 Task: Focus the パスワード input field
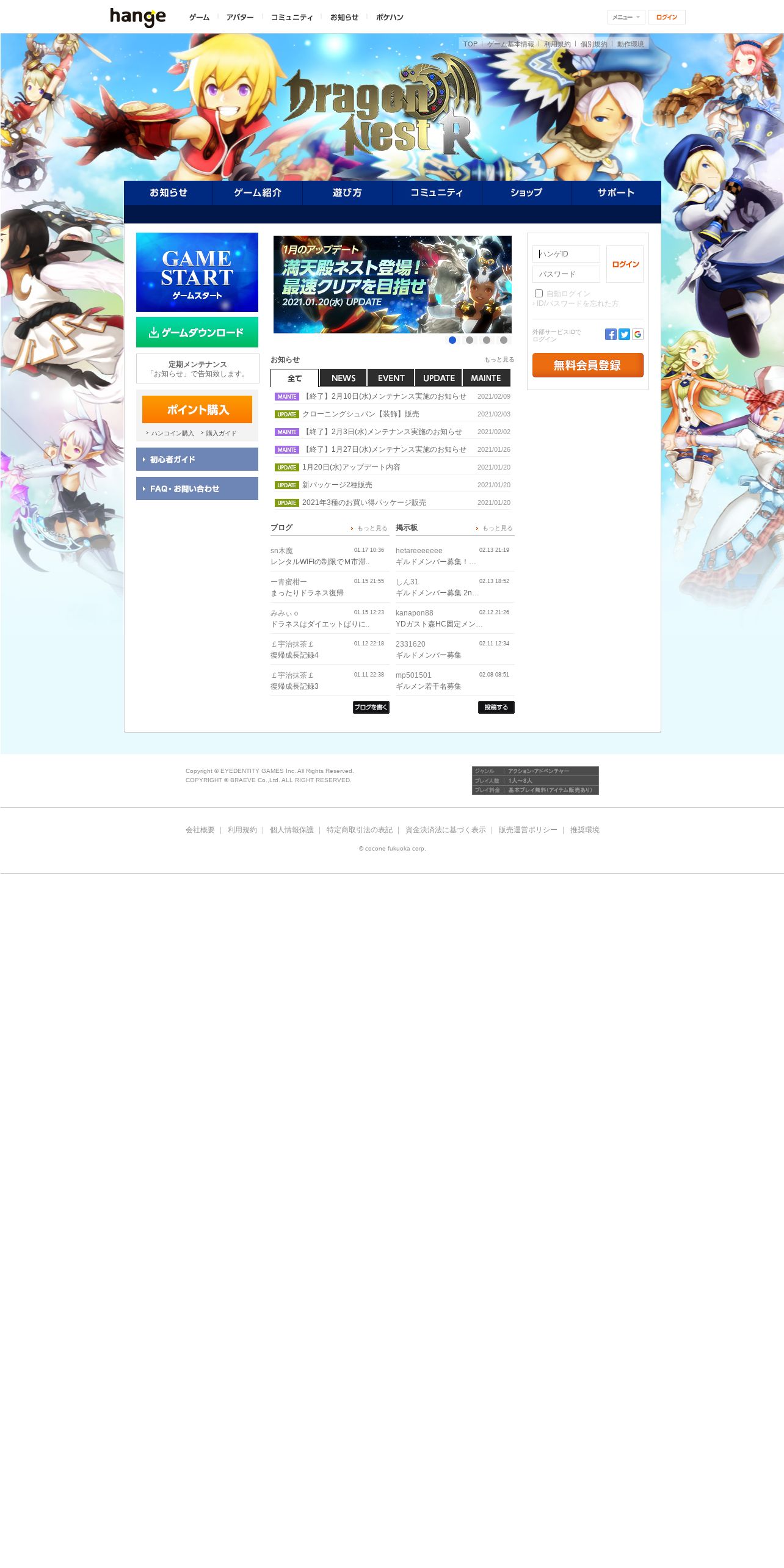point(566,274)
